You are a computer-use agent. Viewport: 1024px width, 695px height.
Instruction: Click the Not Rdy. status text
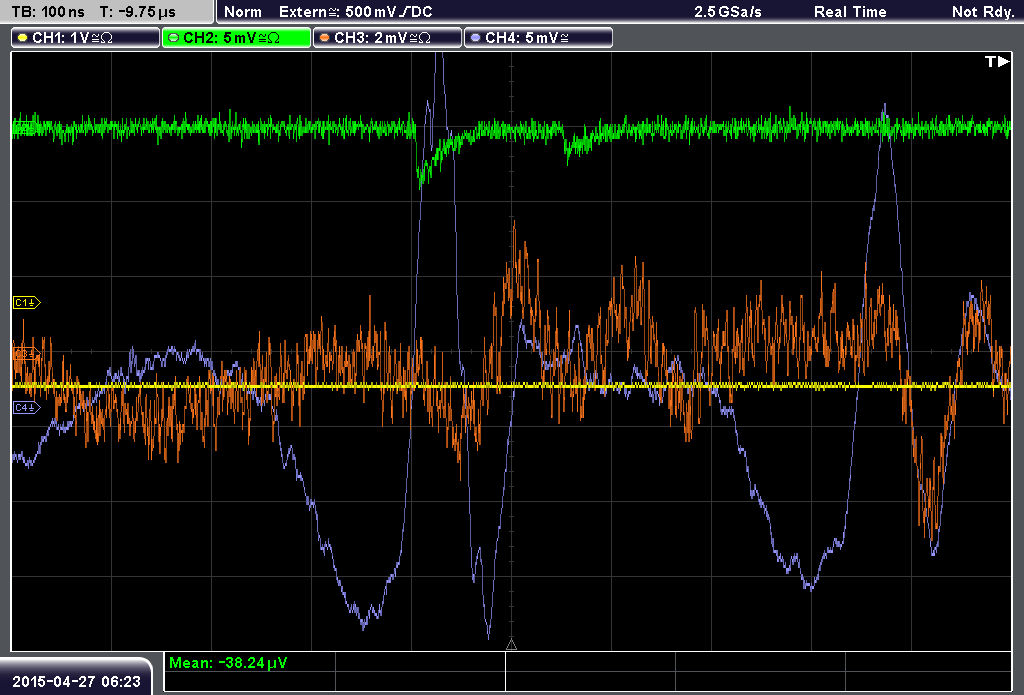983,12
